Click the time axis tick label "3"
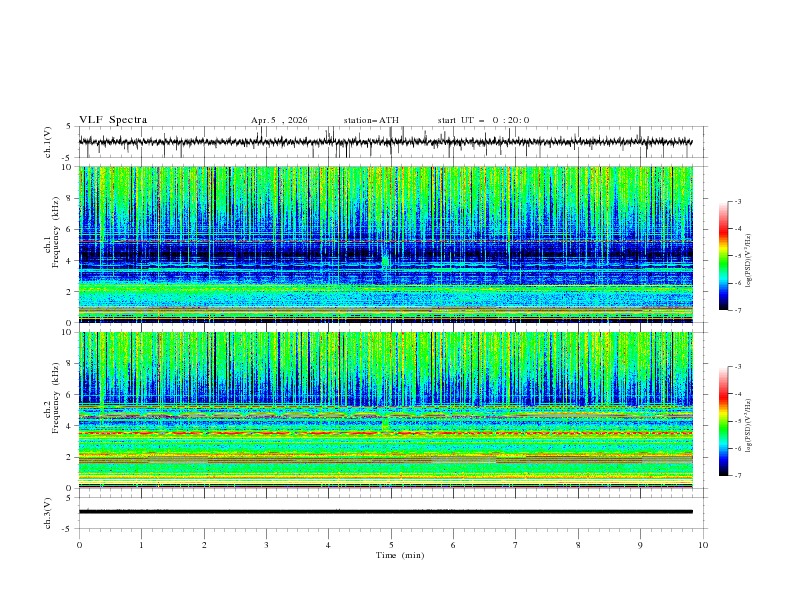The height and width of the screenshot is (612, 792). pos(266,545)
